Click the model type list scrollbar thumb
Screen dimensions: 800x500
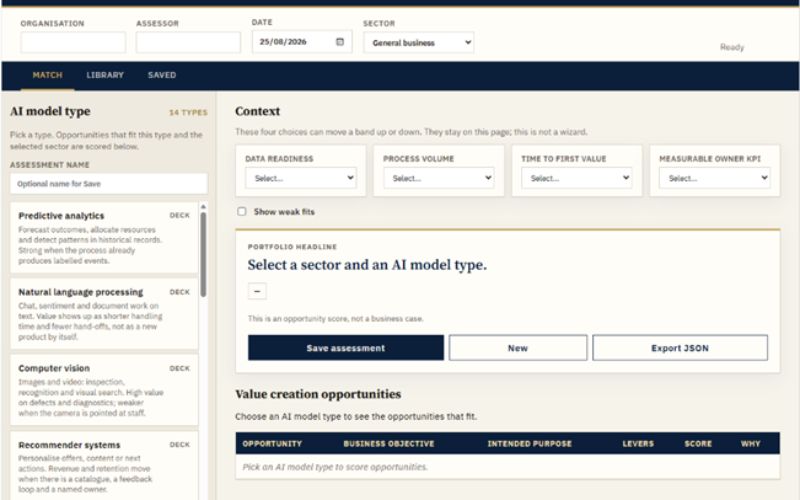coord(203,254)
